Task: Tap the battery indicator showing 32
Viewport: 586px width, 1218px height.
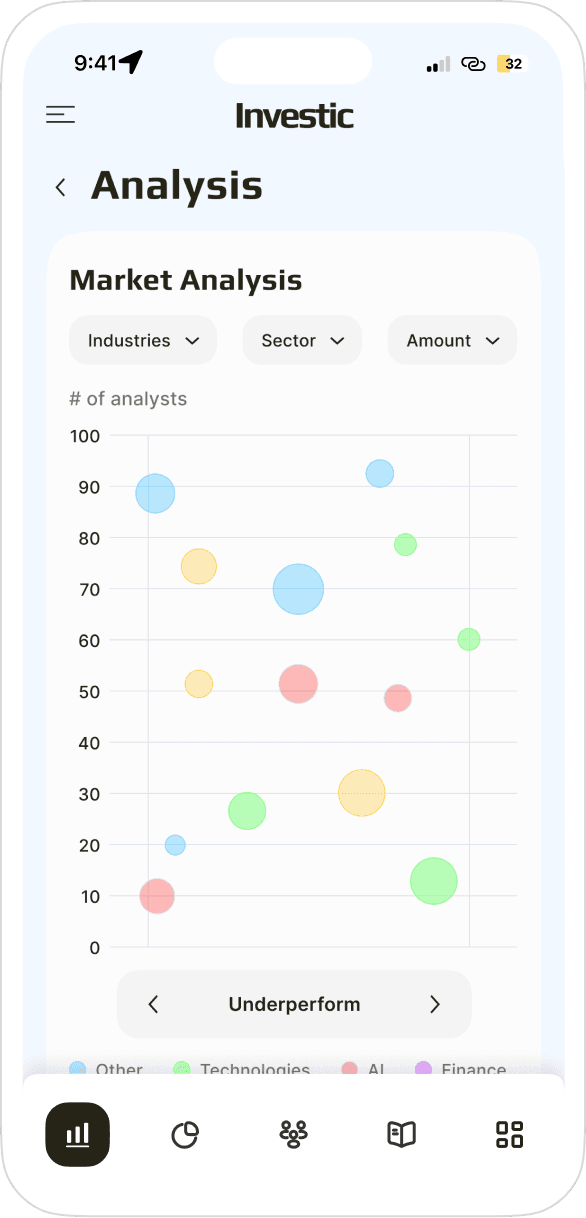Action: 510,63
